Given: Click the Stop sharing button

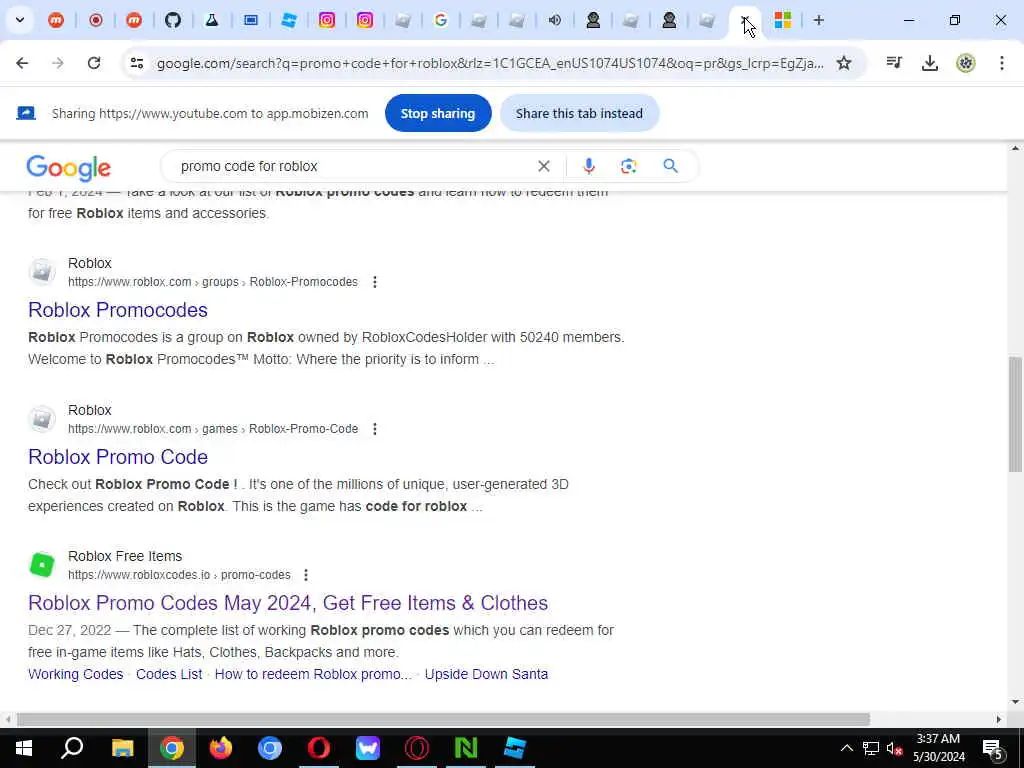Looking at the screenshot, I should pyautogui.click(x=438, y=113).
